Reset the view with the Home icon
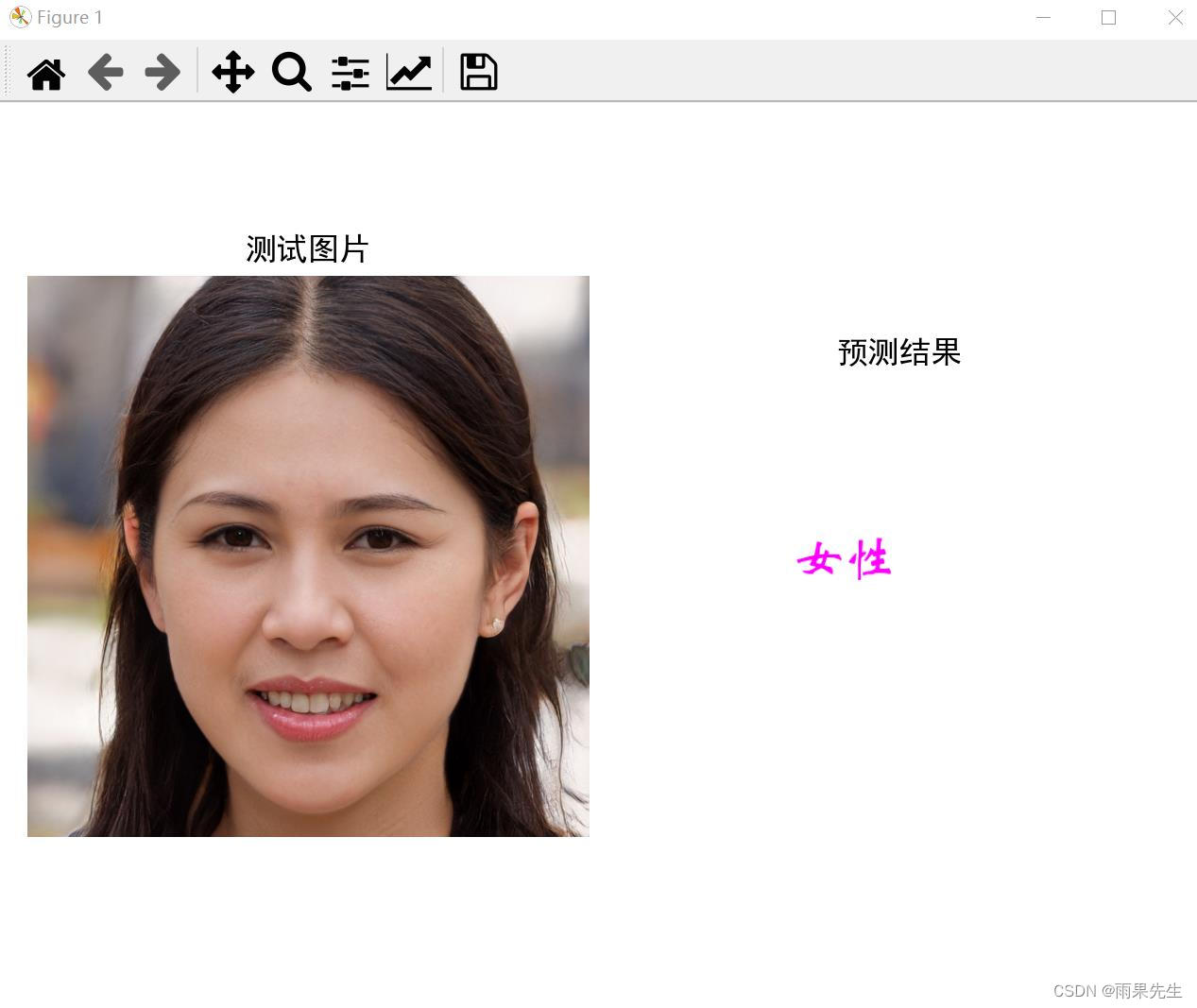Viewport: 1197px width, 1008px height. (46, 73)
